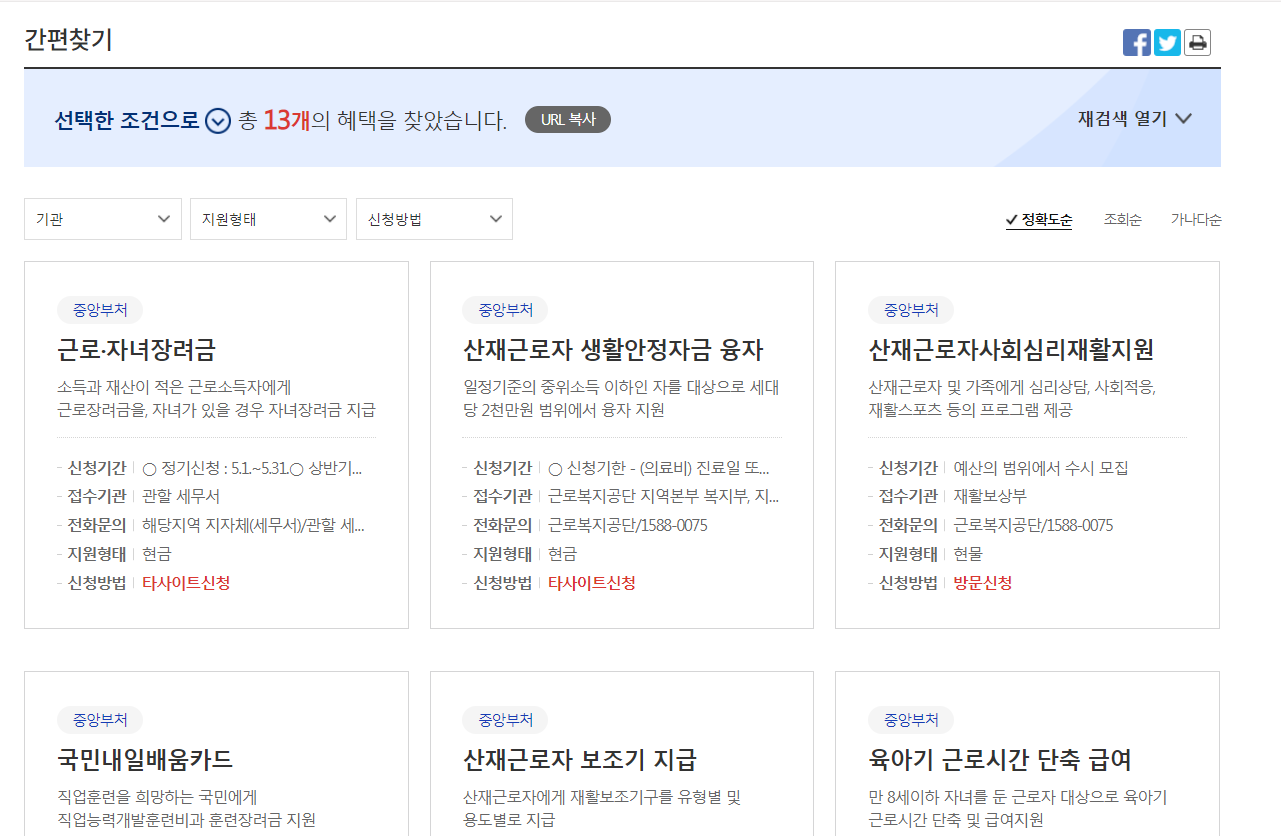Screen dimensions: 1281x836
Task: Click 관할 세무서 접수기관 value
Action: point(181,496)
